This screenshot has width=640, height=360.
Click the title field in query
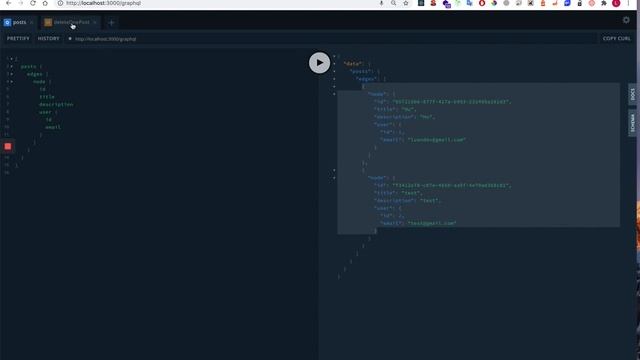pyautogui.click(x=47, y=97)
